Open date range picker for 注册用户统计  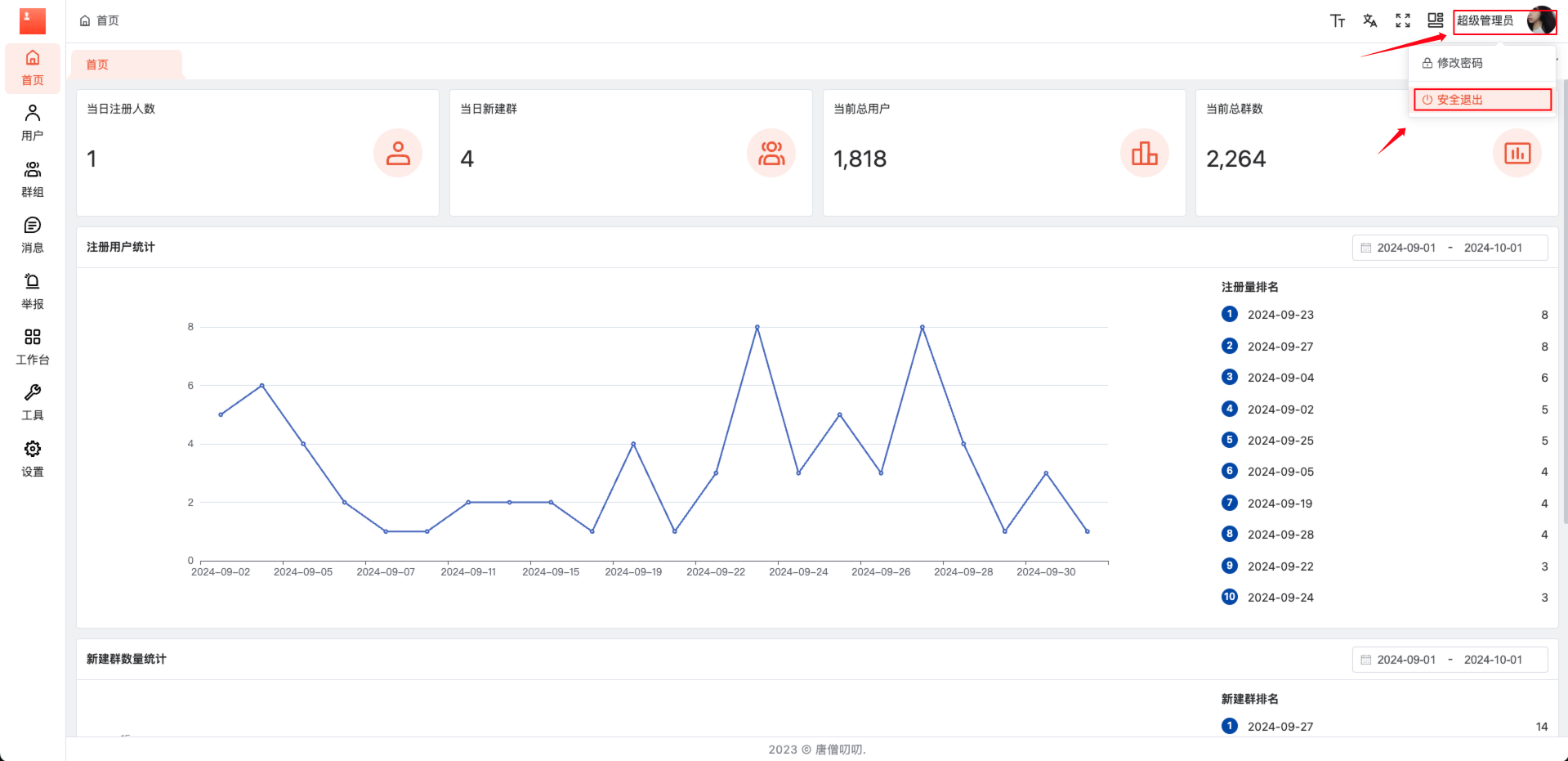pyautogui.click(x=1450, y=248)
